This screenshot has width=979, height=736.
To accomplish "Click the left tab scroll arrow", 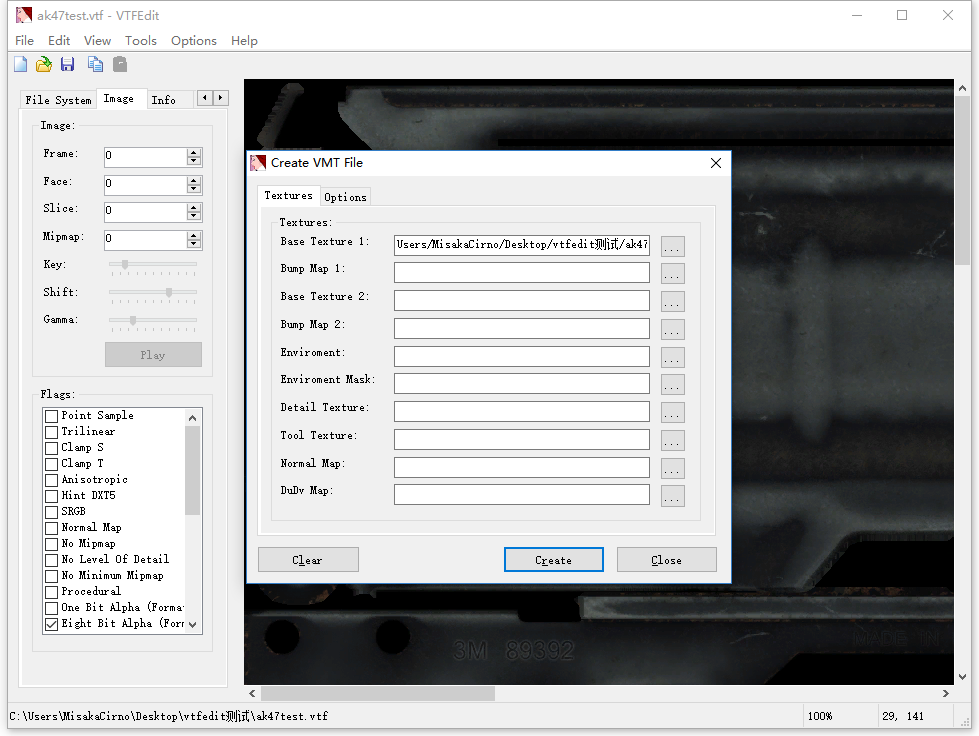I will click(205, 98).
